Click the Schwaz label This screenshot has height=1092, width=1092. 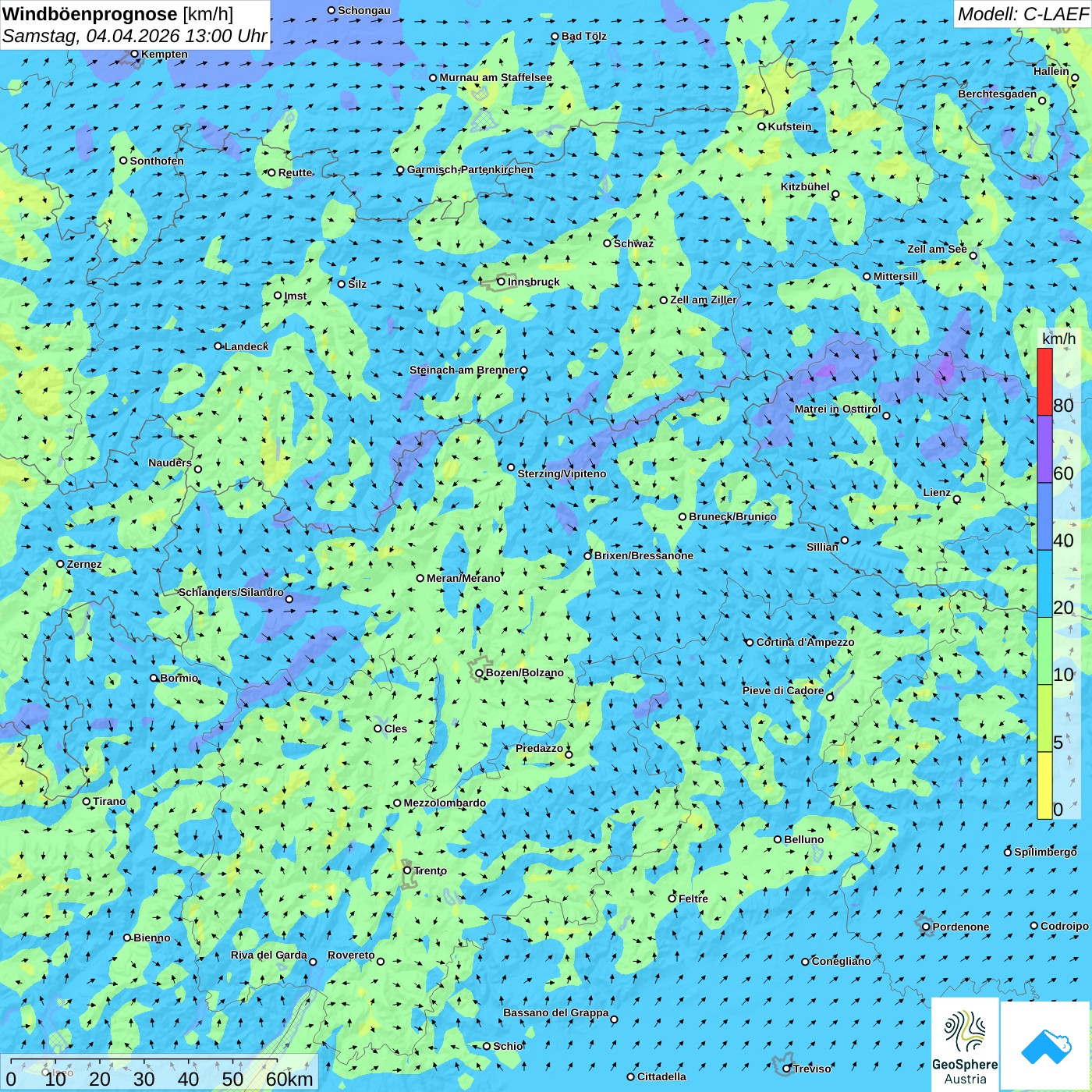(x=633, y=243)
